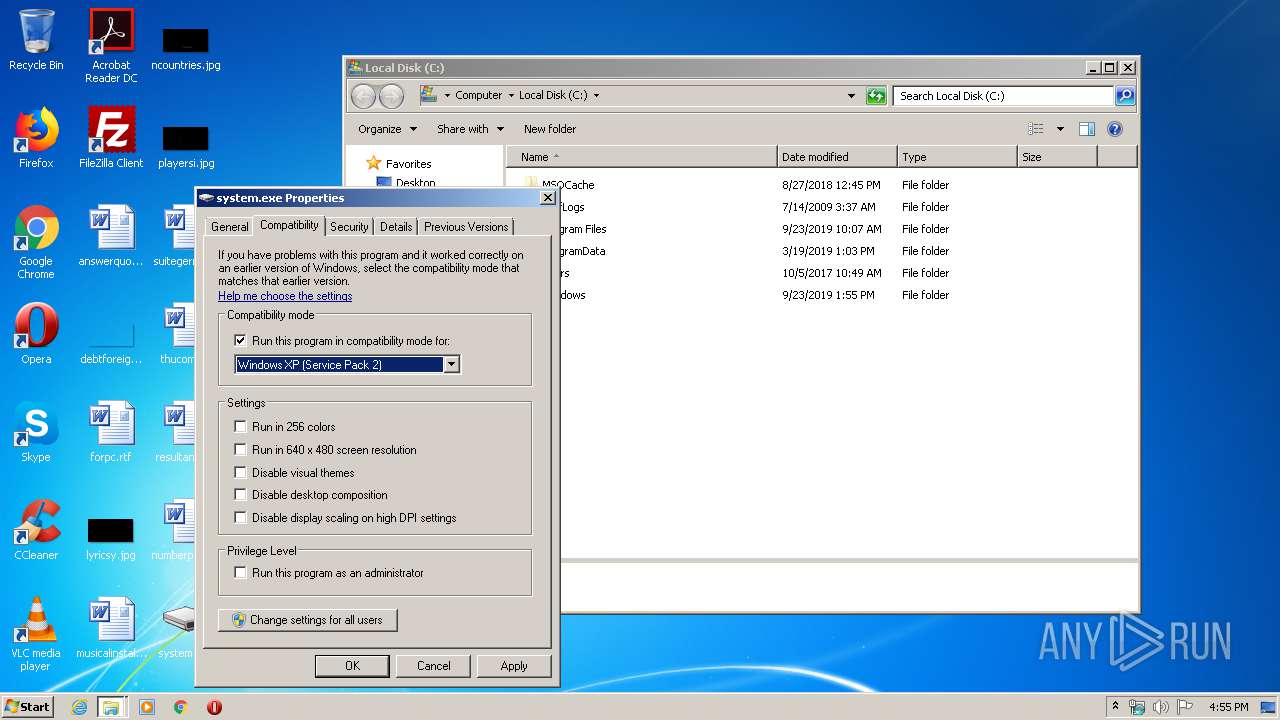The height and width of the screenshot is (720, 1280).
Task: Launch VLC media player shortcut
Action: [36, 634]
